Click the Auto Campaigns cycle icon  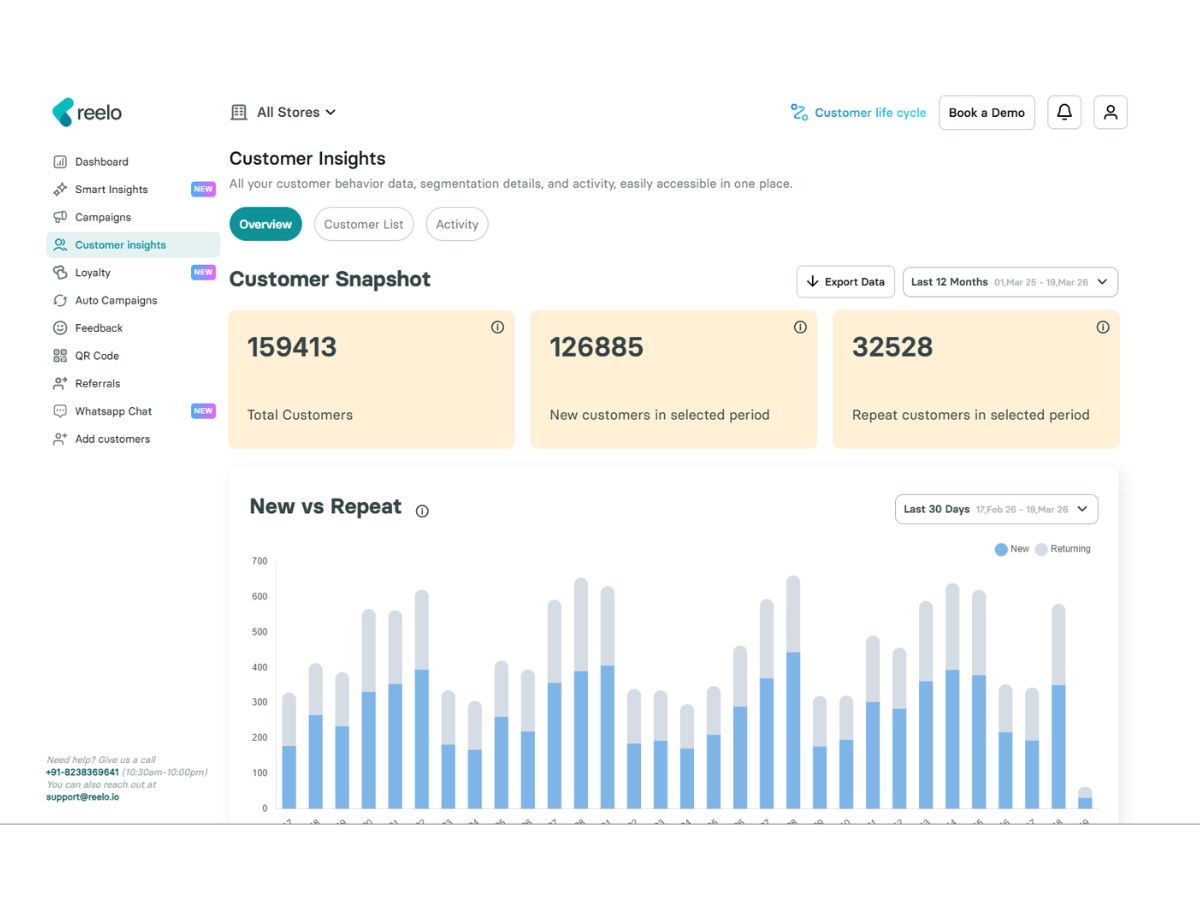coord(60,300)
